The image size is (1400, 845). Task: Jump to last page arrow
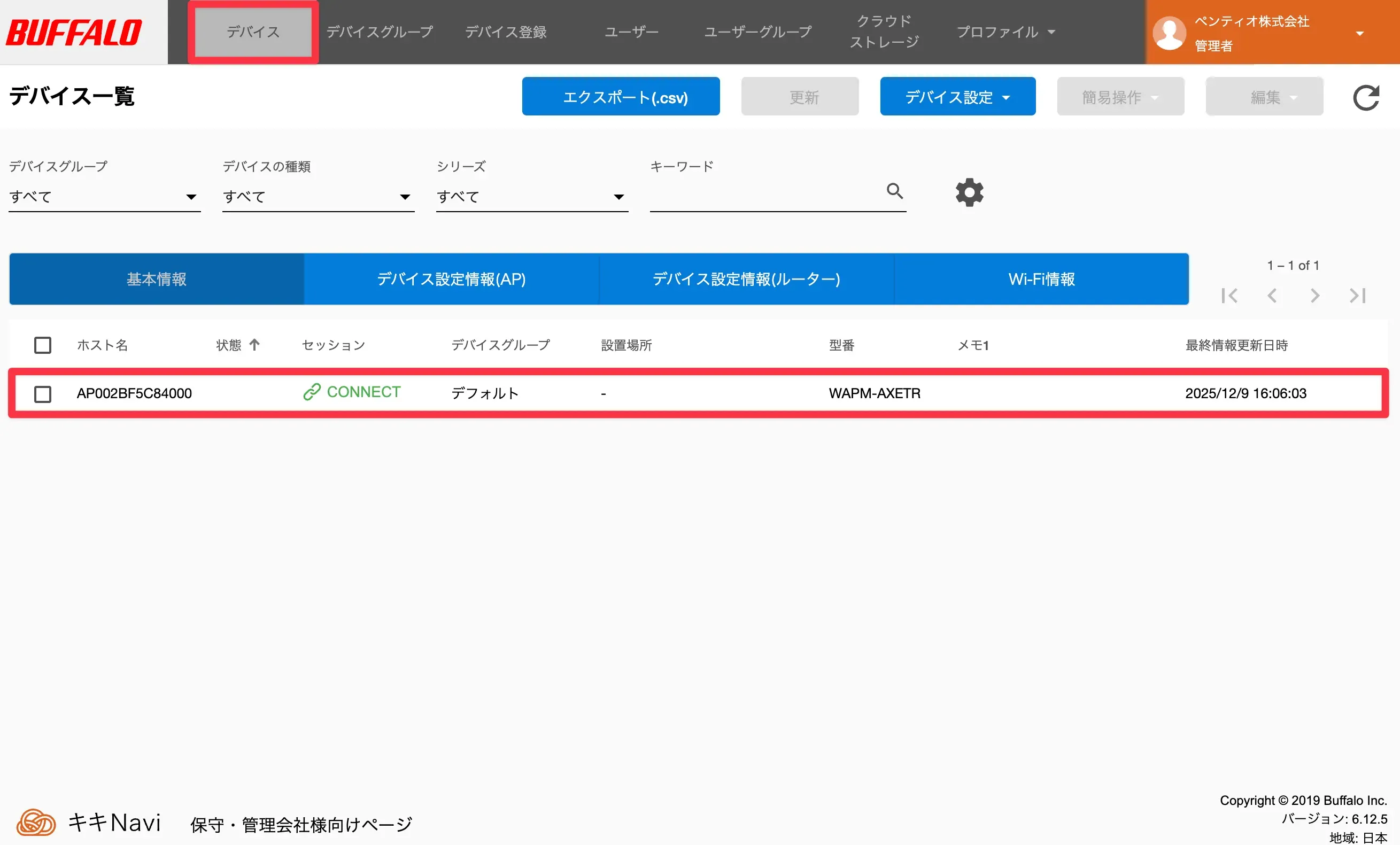(1357, 296)
